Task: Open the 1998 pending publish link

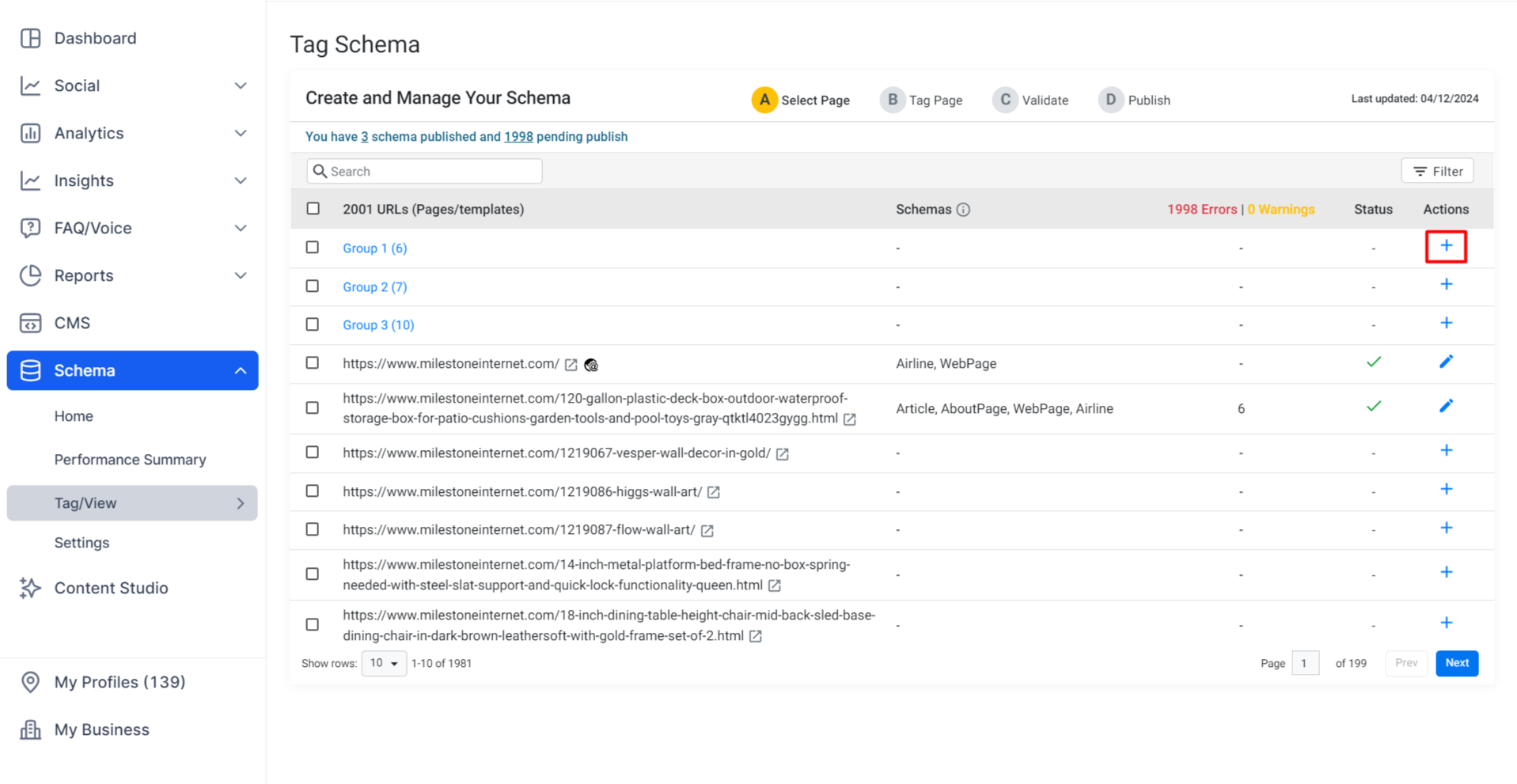Action: [518, 137]
